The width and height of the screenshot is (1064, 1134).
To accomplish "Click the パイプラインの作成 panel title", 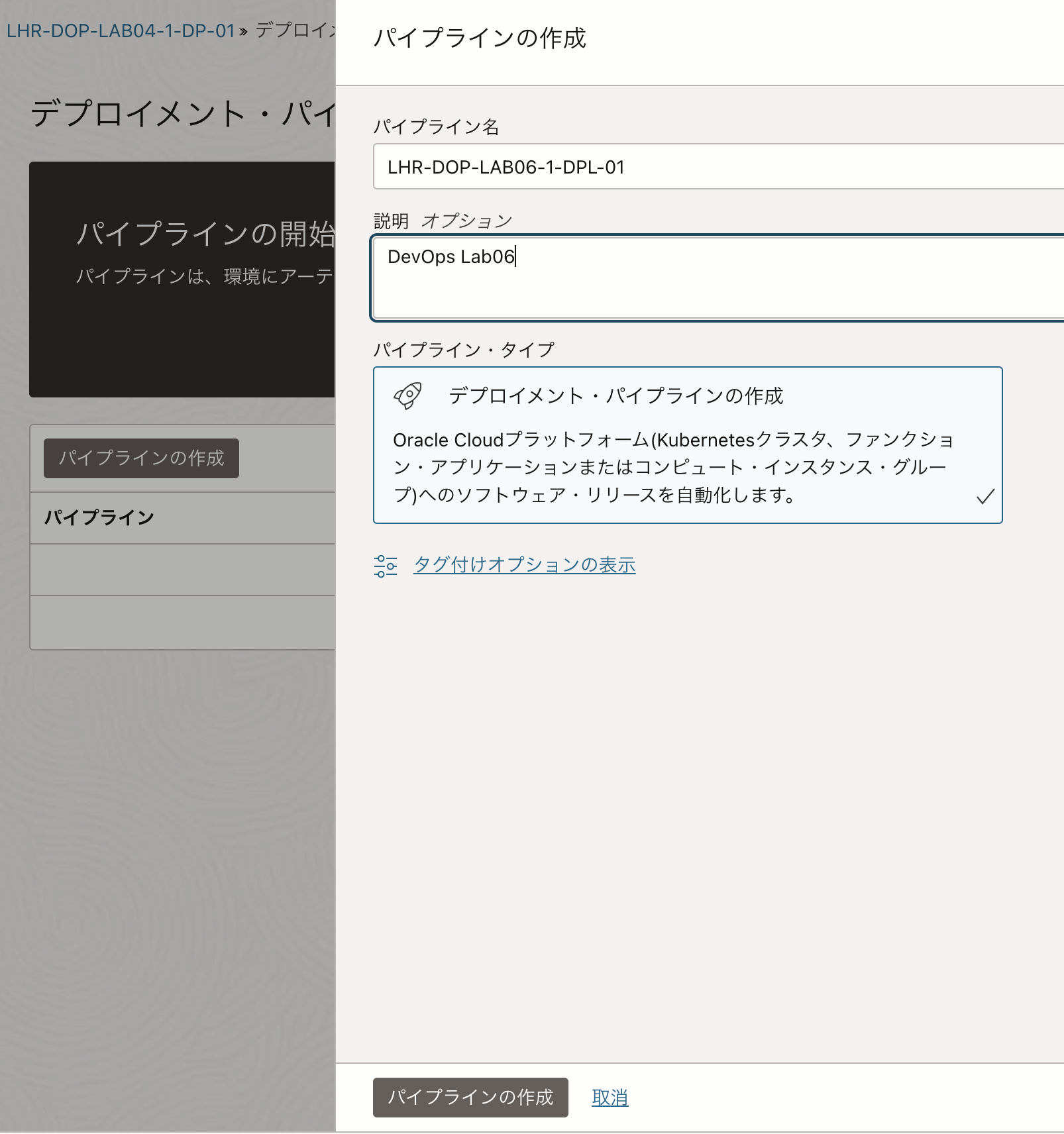I will click(x=480, y=38).
